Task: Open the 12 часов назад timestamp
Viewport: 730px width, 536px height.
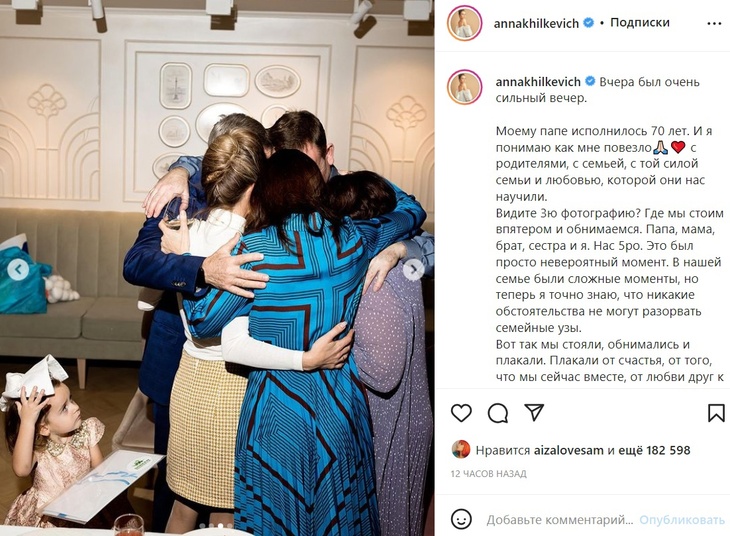Action: click(x=488, y=474)
